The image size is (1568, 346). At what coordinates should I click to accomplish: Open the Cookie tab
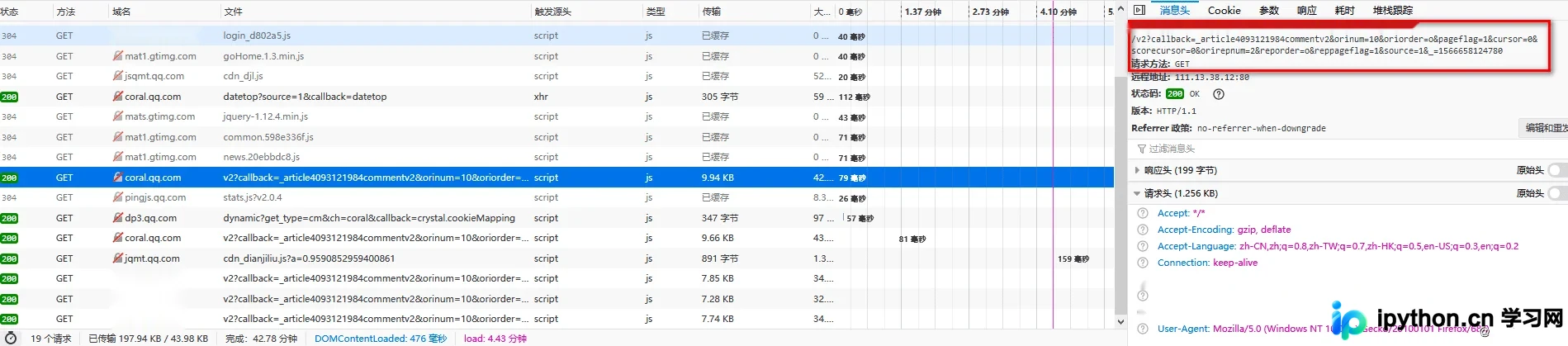pos(1224,10)
